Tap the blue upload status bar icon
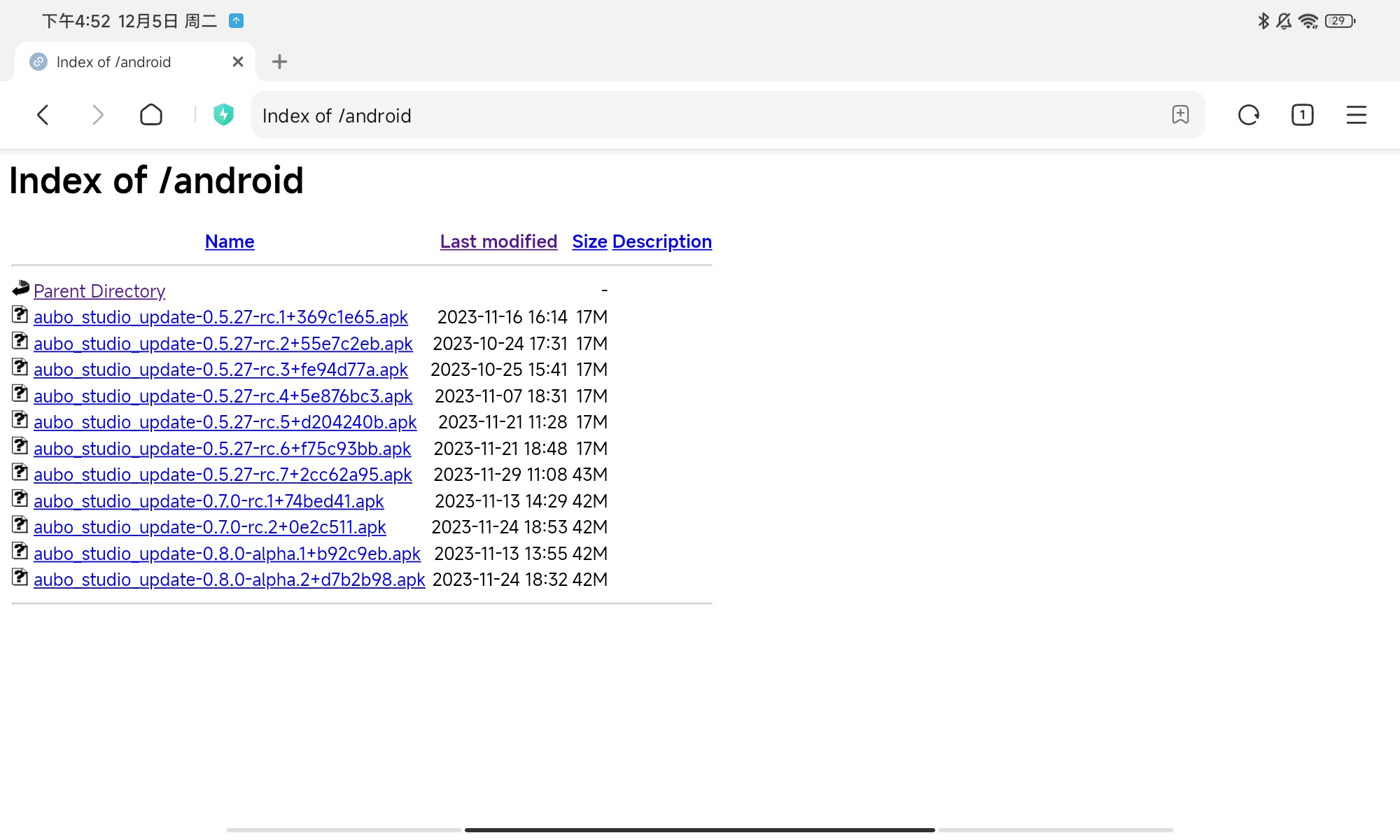This screenshot has height=840, width=1400. click(237, 21)
